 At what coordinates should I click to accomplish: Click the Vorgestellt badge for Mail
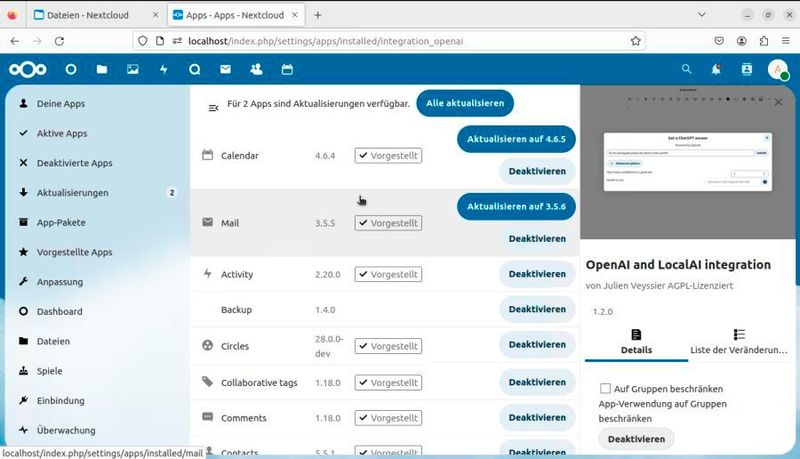click(388, 223)
